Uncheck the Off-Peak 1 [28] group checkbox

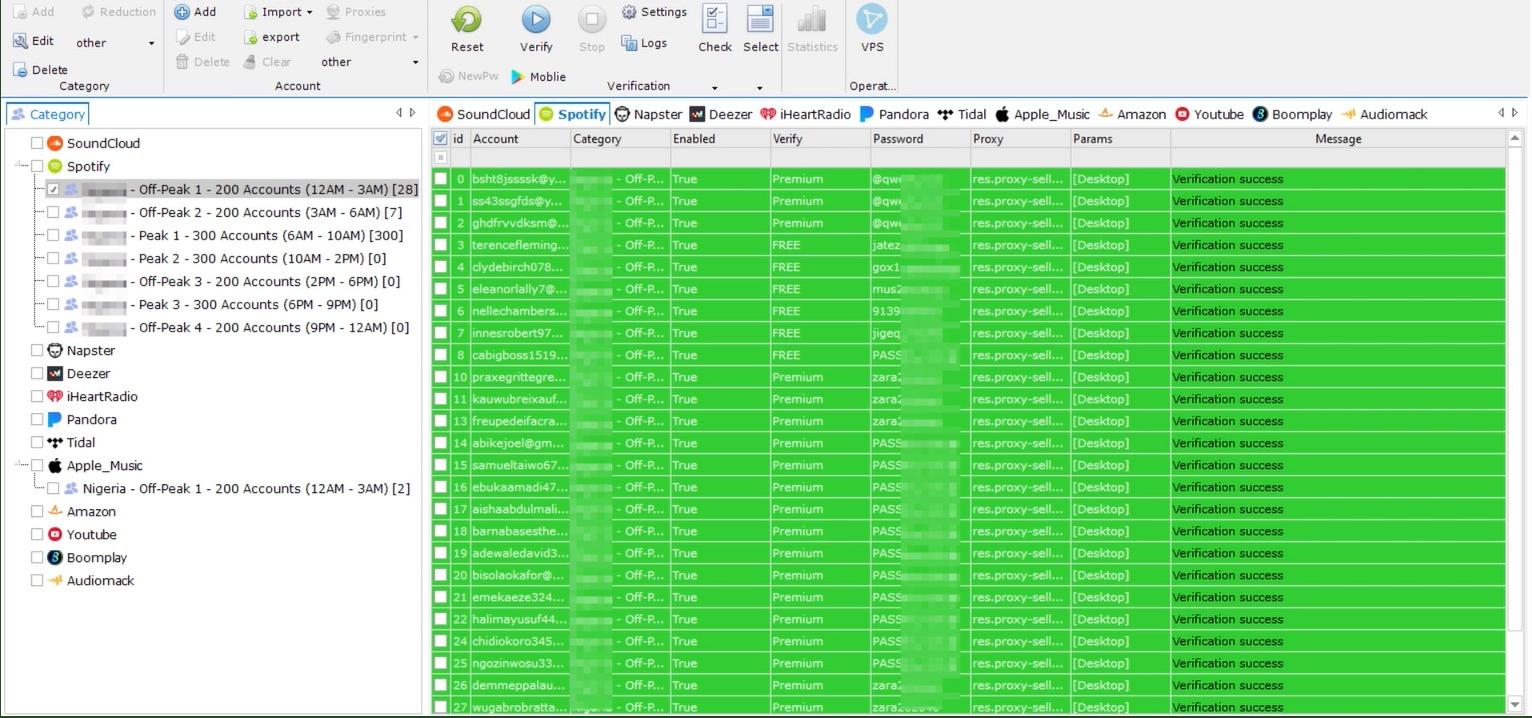coord(53,190)
